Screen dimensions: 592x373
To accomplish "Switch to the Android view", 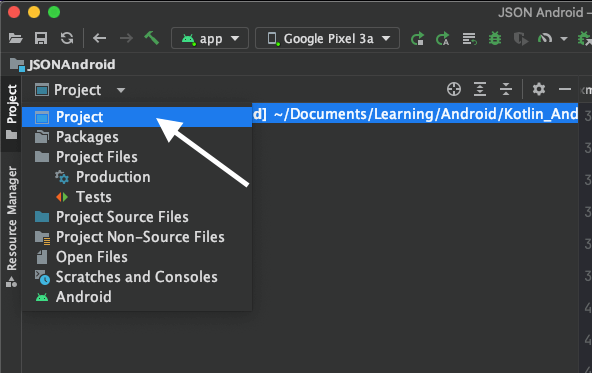I will [137, 297].
